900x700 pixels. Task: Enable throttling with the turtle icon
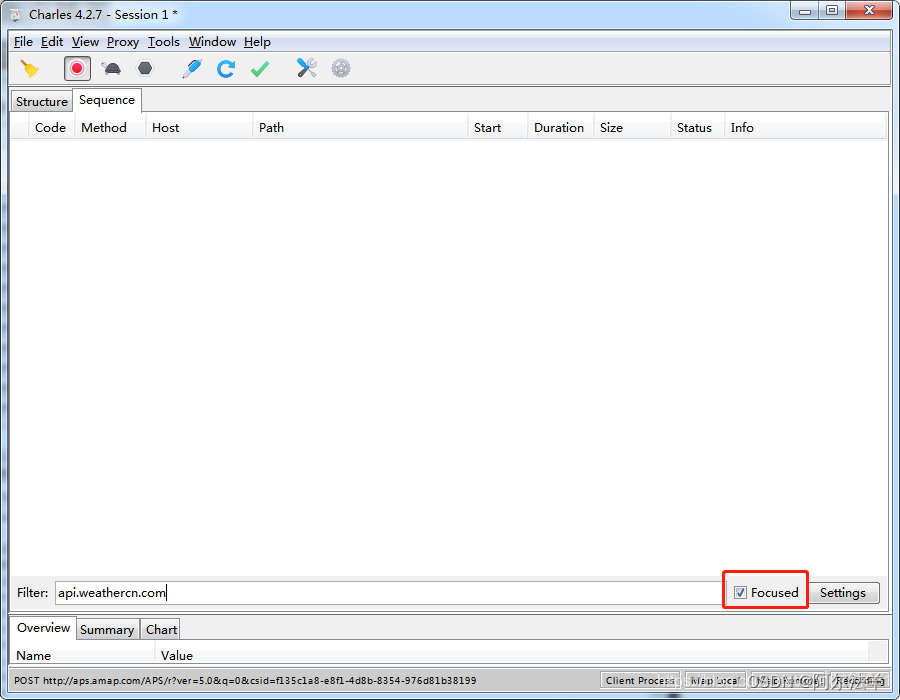click(111, 69)
